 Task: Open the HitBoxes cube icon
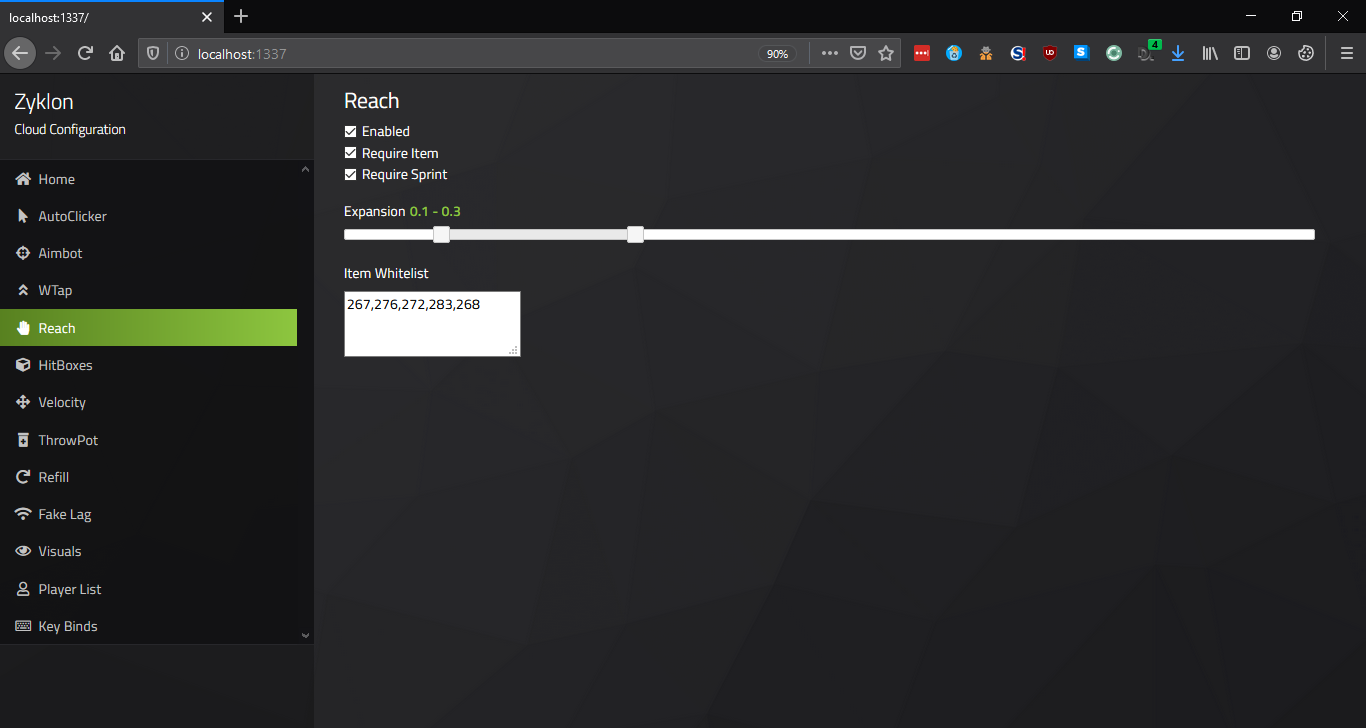[x=23, y=365]
